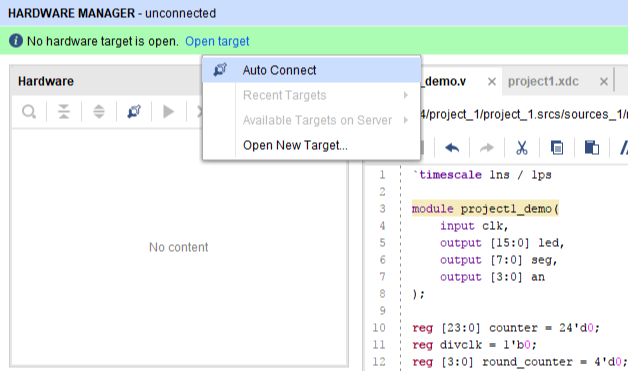Image resolution: width=628 pixels, height=371 pixels.
Task: Click the 'input clk,' code line
Action: click(474, 226)
